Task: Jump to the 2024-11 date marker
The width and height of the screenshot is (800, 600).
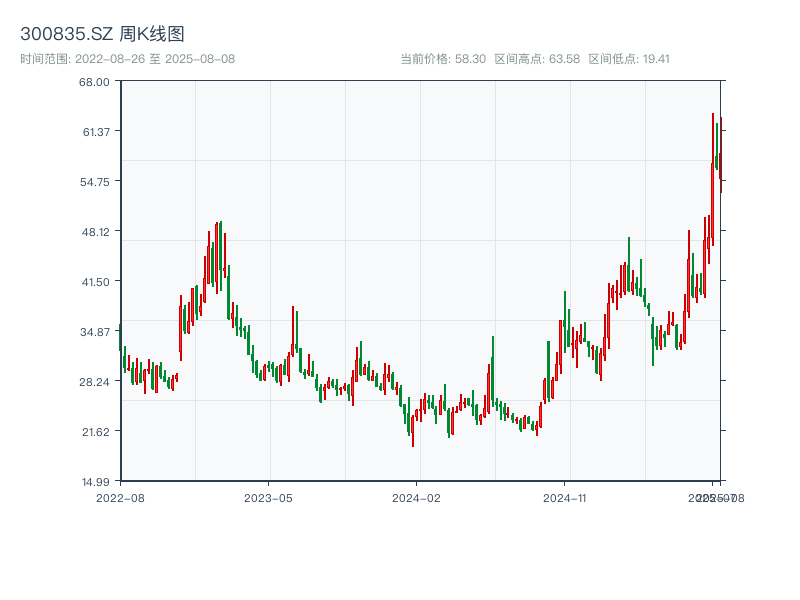Action: [564, 497]
